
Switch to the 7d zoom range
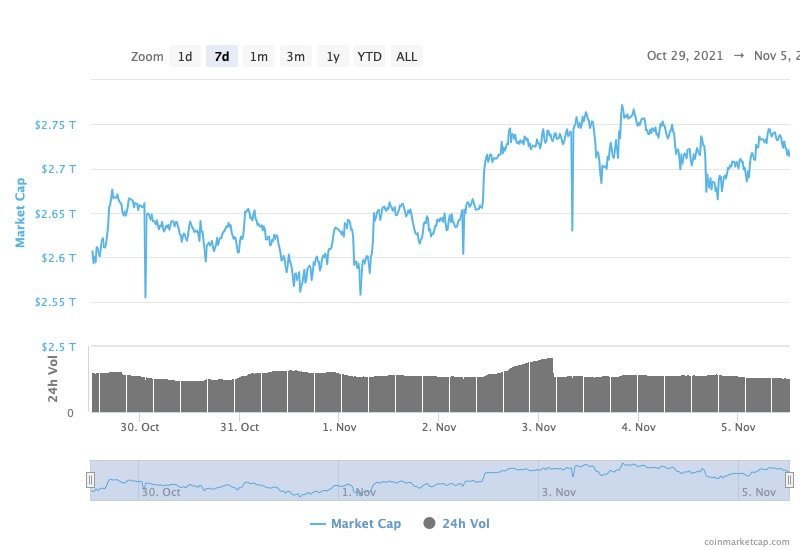coord(222,57)
